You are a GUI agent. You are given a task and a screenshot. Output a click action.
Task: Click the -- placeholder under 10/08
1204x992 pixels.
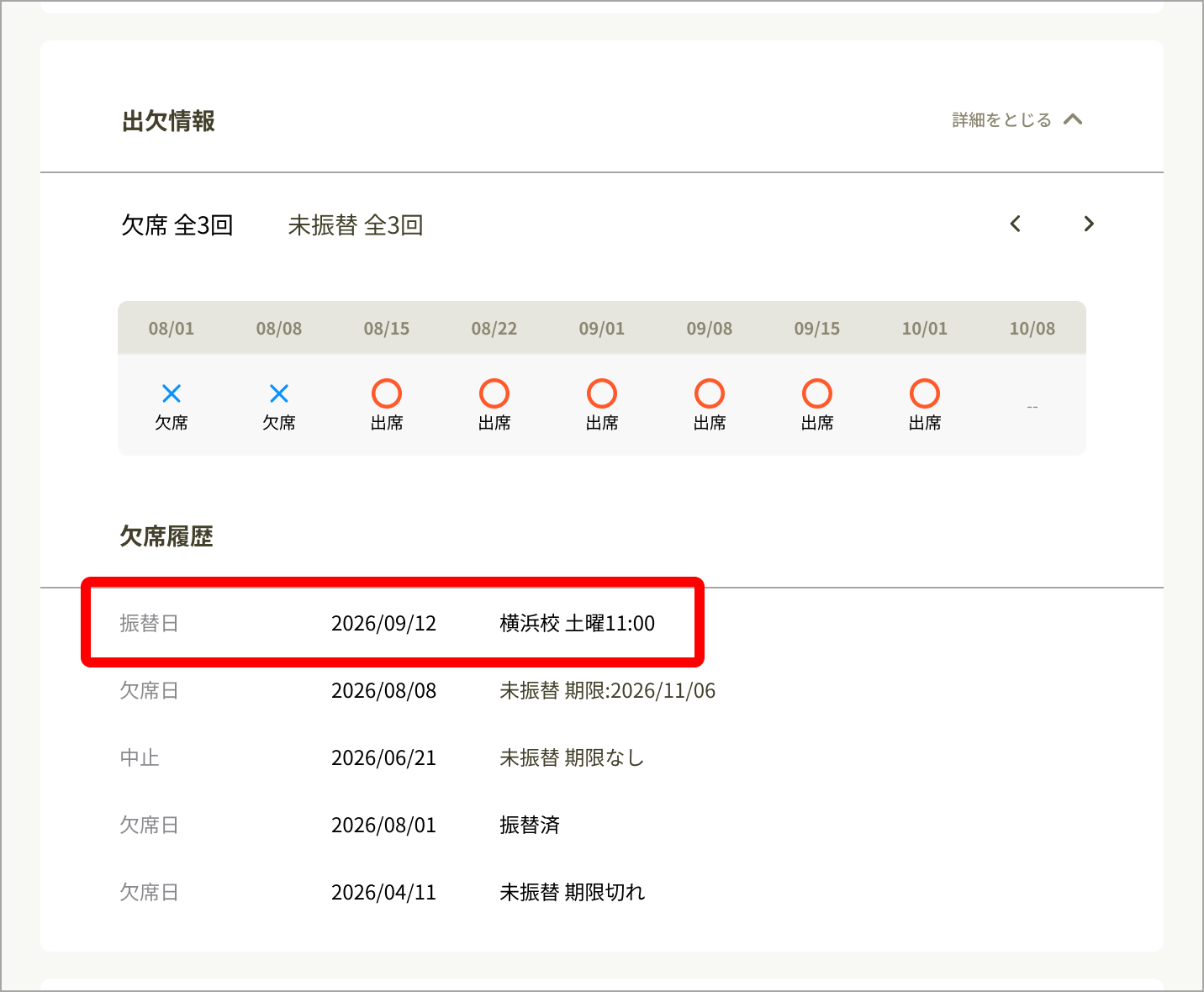tap(1032, 407)
